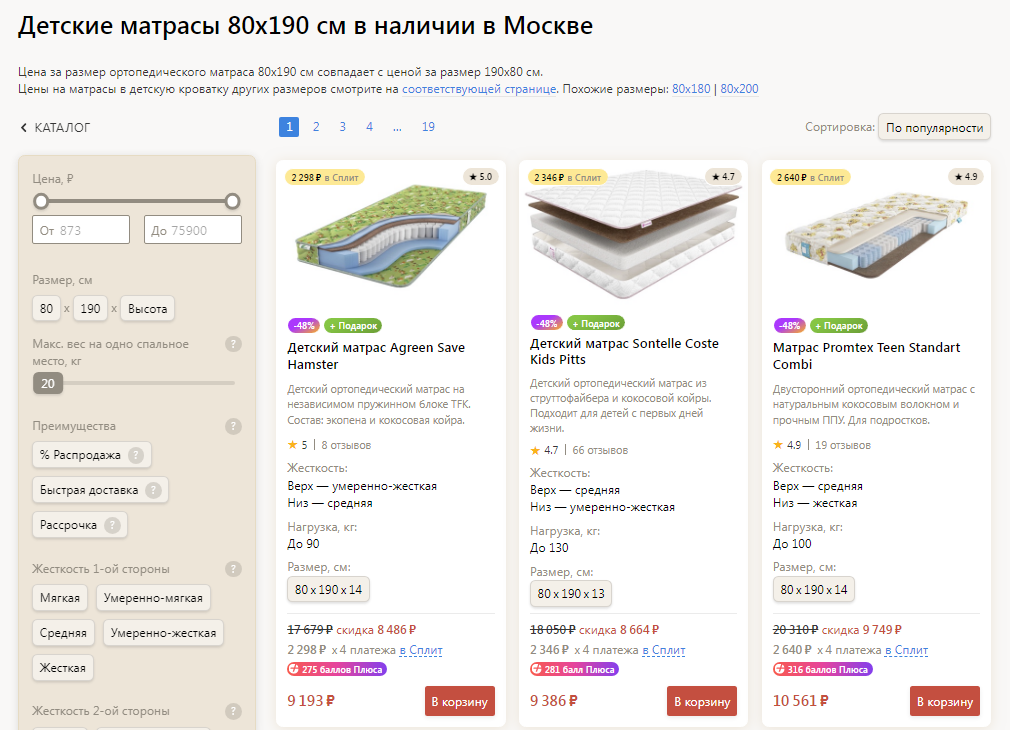Click 275 баллов Плюса badge
This screenshot has height=730, width=1010.
[337, 670]
